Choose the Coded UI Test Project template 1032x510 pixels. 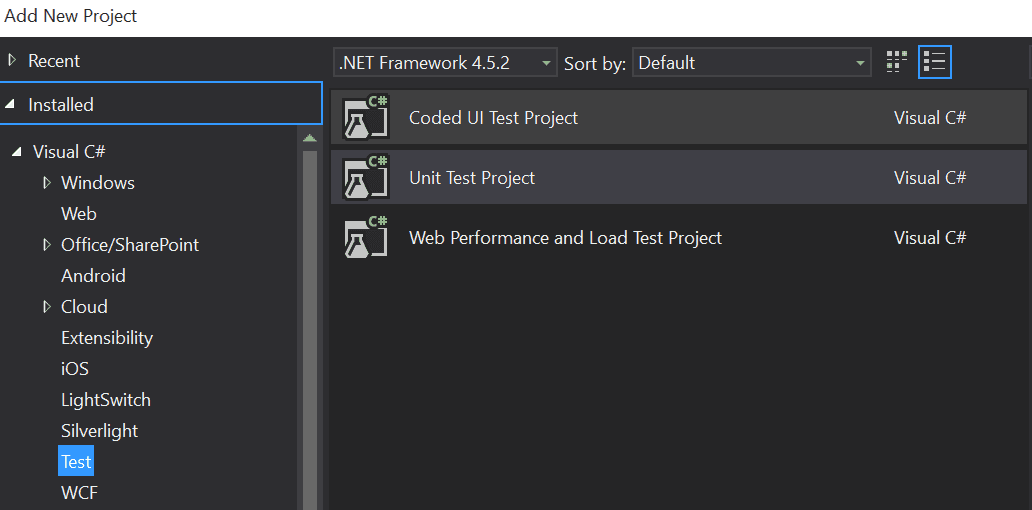click(x=679, y=117)
